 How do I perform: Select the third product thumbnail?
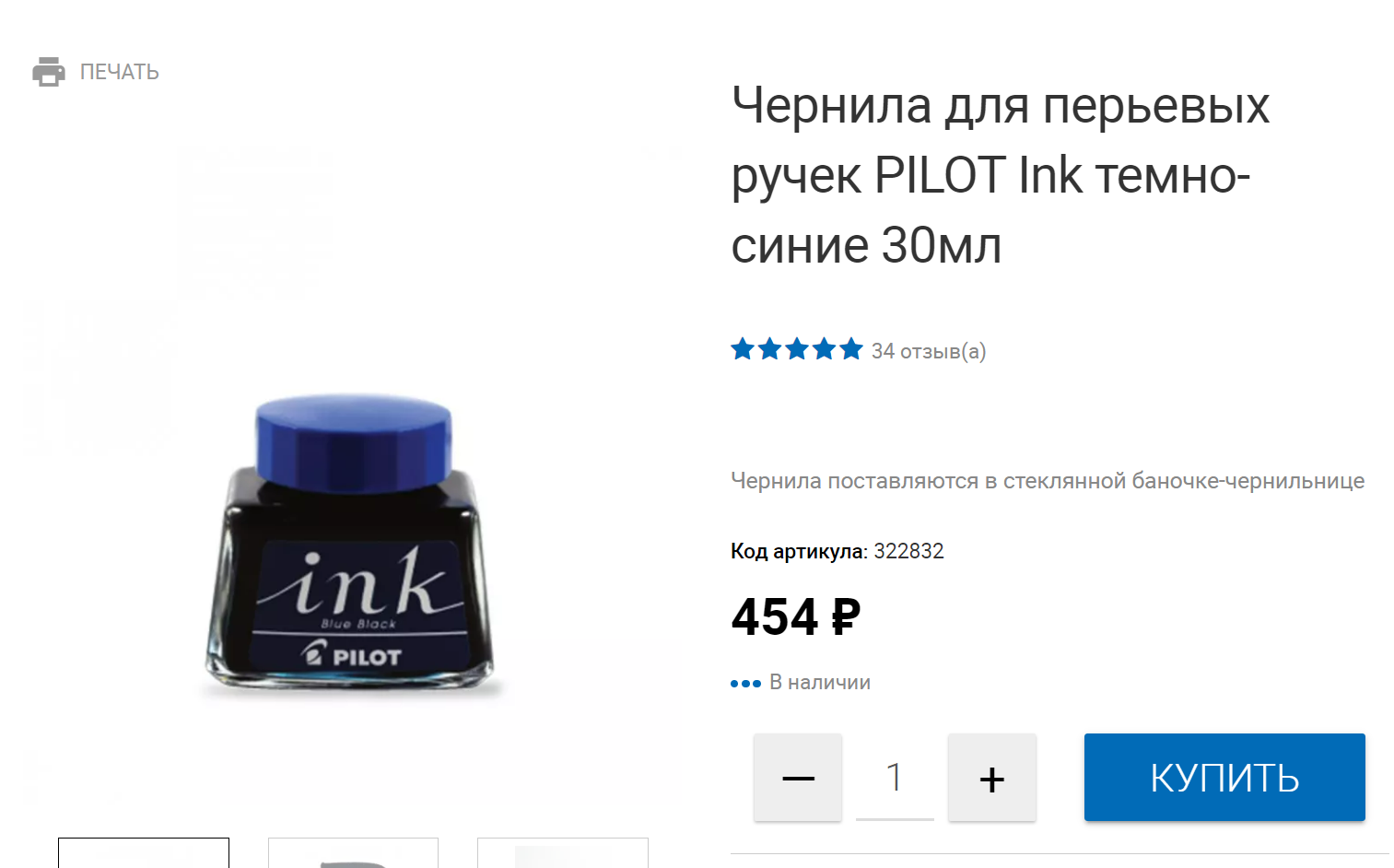[563, 853]
